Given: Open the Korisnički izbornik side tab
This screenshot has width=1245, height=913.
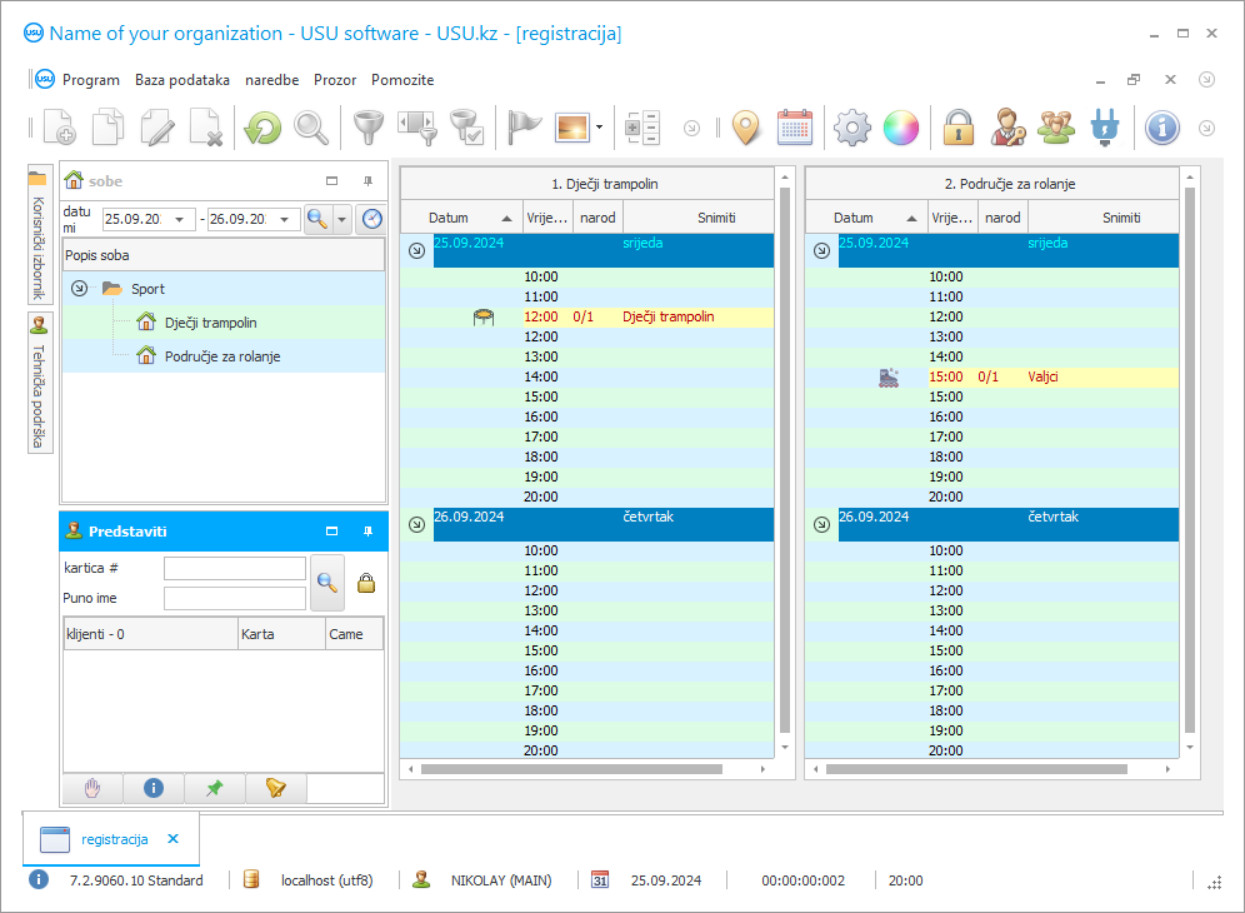Looking at the screenshot, I should click(x=39, y=235).
